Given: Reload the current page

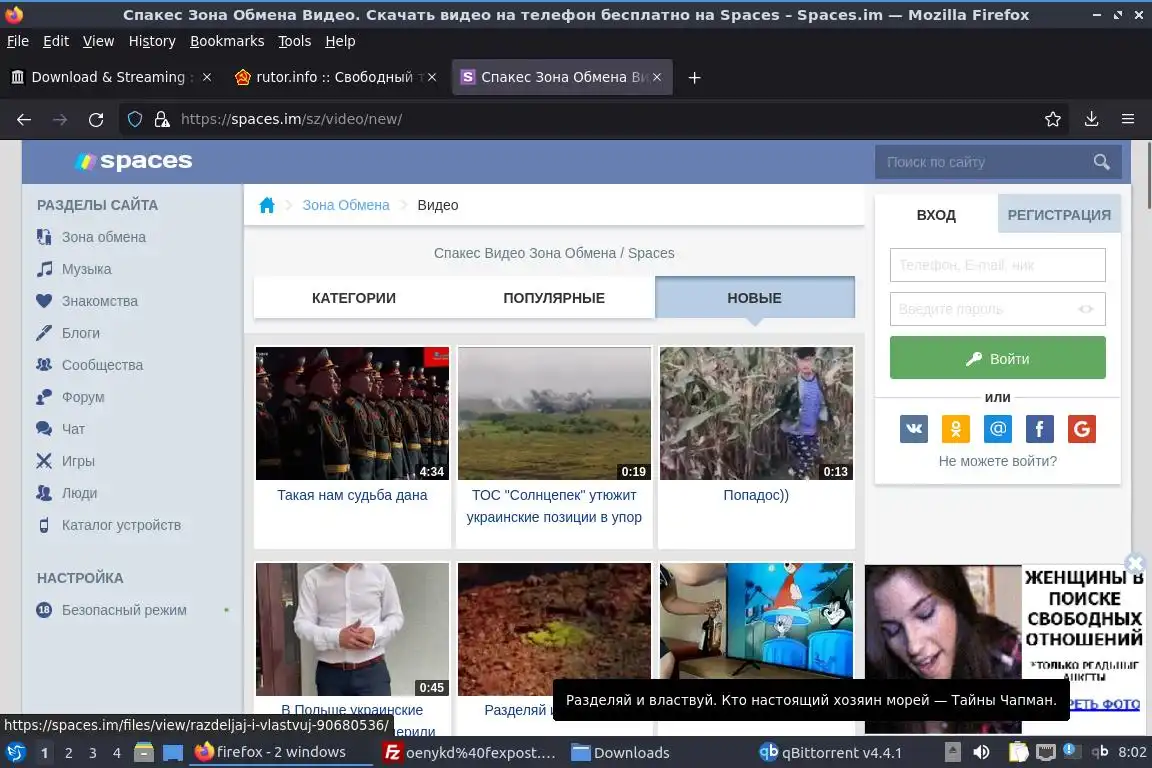Looking at the screenshot, I should 96,119.
